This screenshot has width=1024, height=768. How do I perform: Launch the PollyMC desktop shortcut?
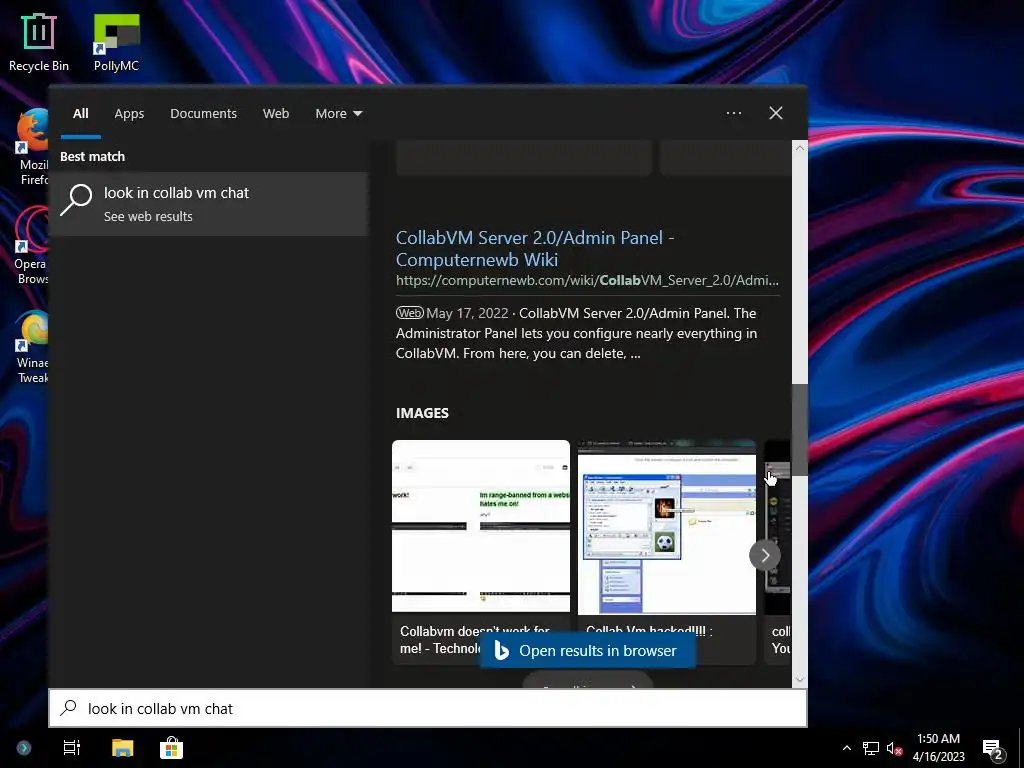pos(116,42)
